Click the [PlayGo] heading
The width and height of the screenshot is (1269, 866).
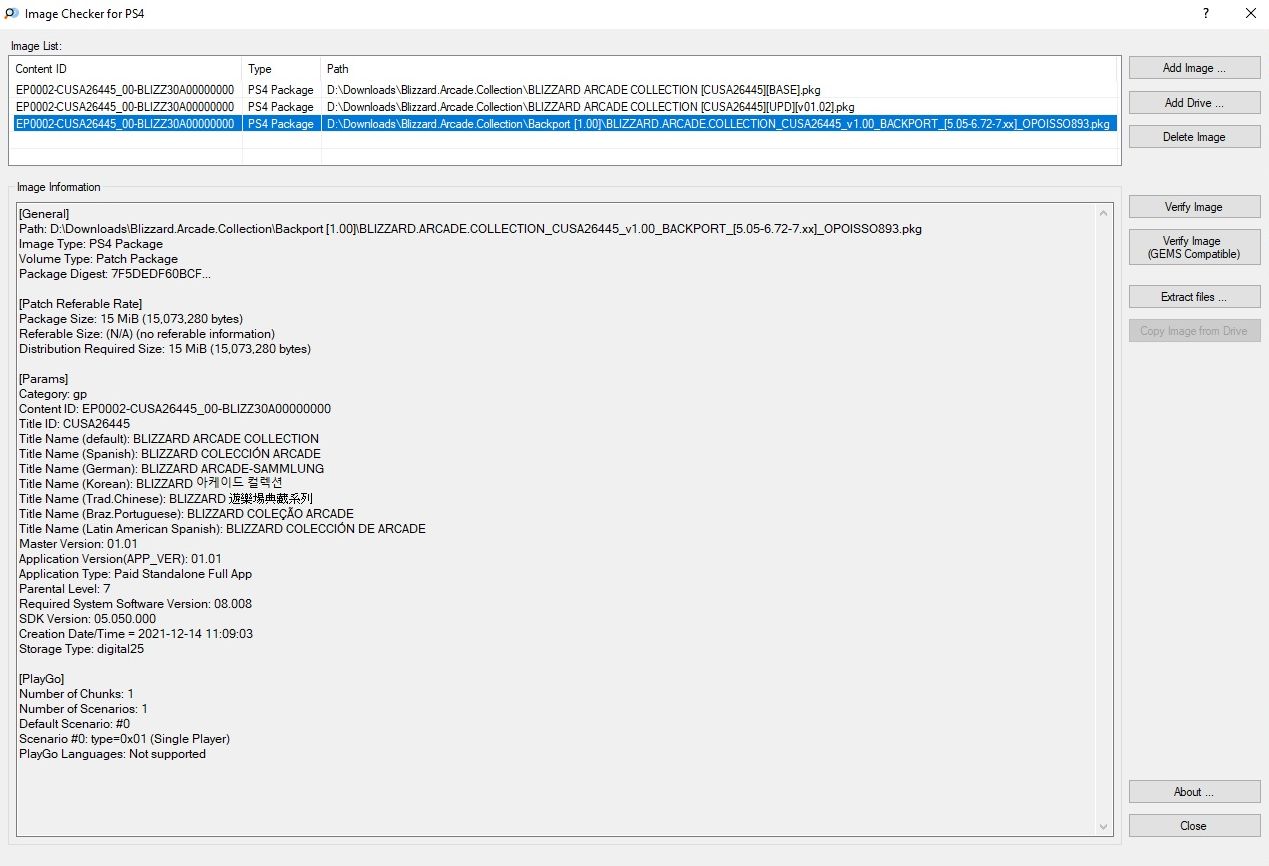tap(42, 679)
